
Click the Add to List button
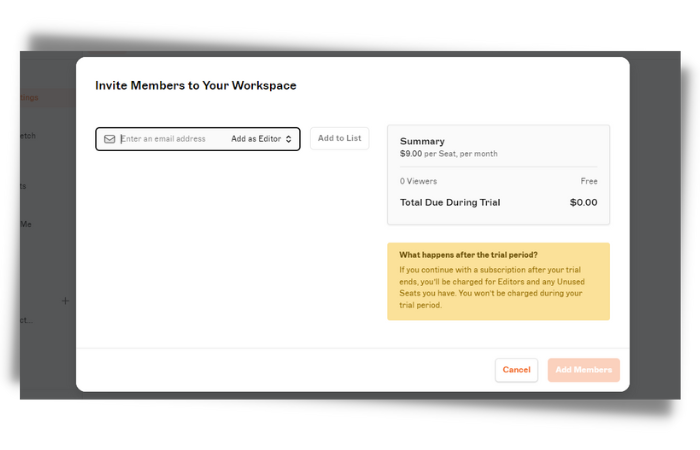coord(339,138)
